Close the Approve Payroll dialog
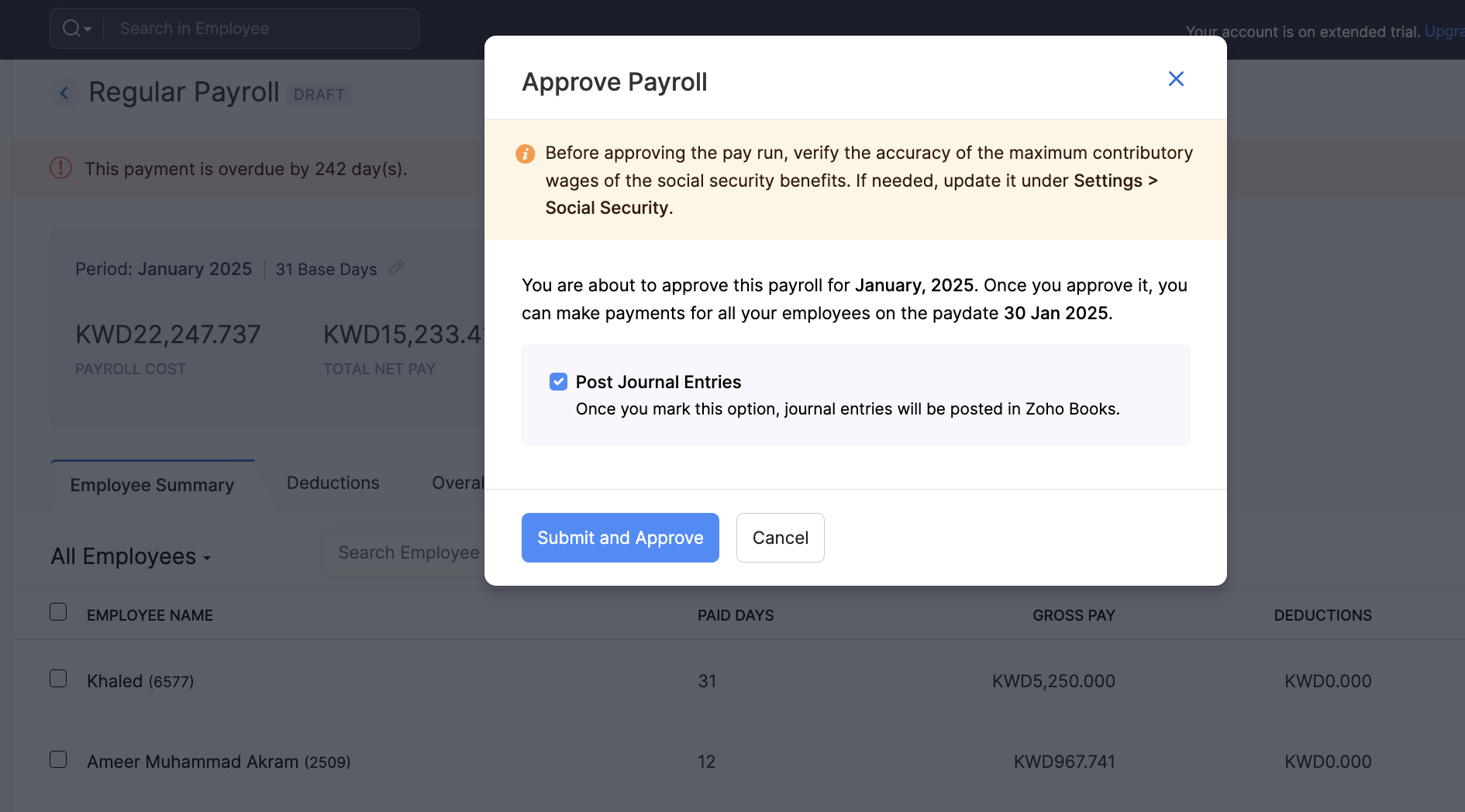1465x812 pixels. 1176,79
